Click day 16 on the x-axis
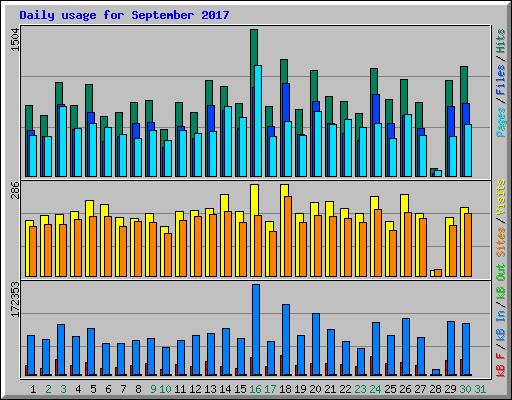 pyautogui.click(x=255, y=389)
